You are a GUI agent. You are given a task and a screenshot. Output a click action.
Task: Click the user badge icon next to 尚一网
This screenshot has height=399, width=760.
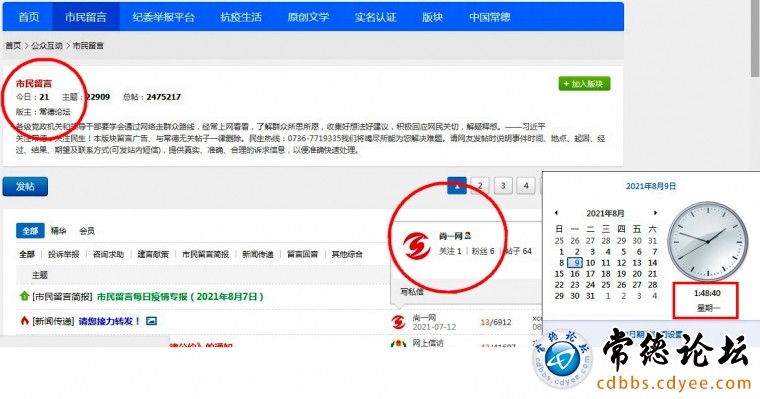pyautogui.click(x=467, y=236)
